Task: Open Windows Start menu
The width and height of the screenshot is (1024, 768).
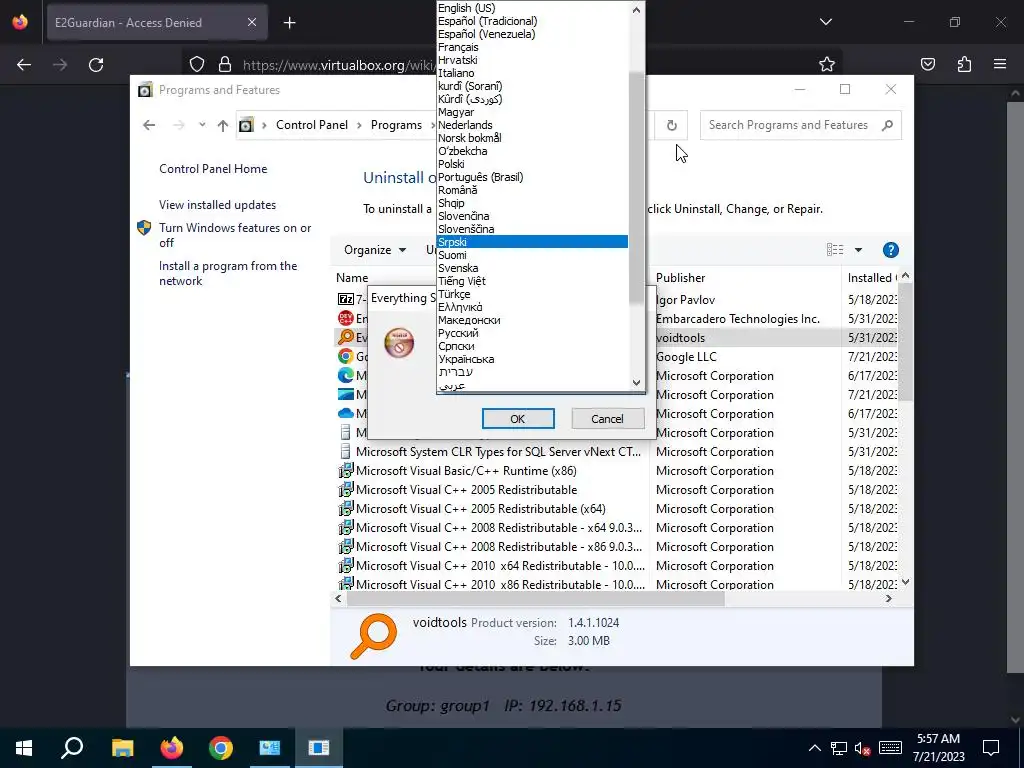Action: pos(24,748)
